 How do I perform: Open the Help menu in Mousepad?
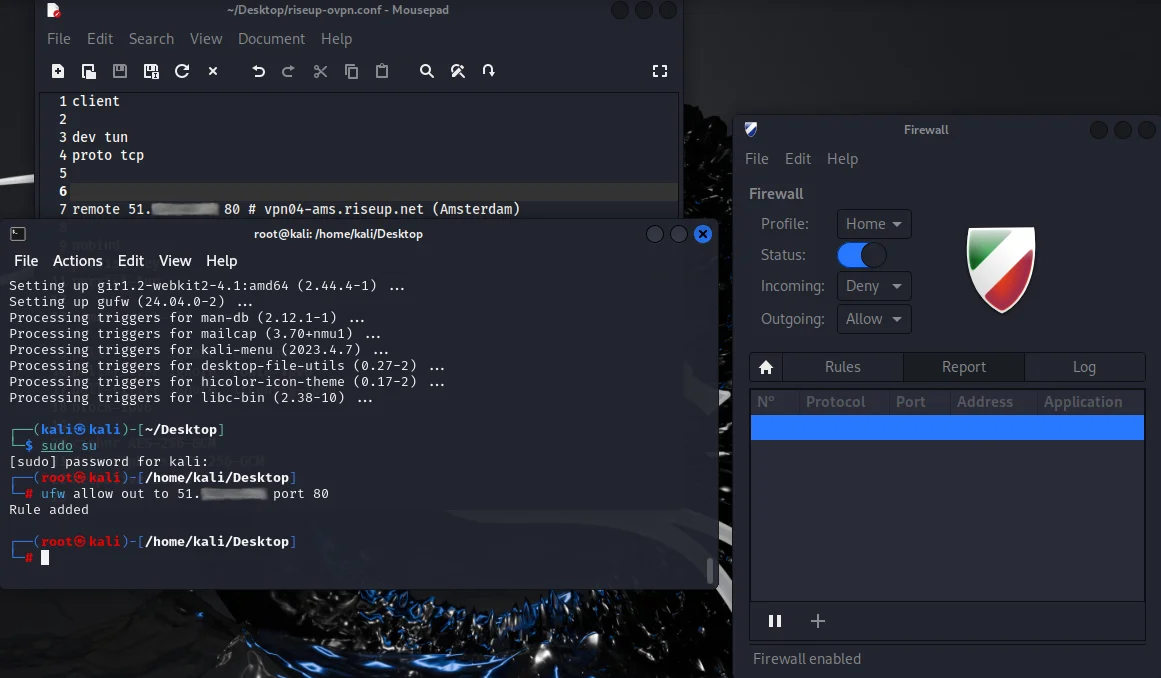(336, 39)
